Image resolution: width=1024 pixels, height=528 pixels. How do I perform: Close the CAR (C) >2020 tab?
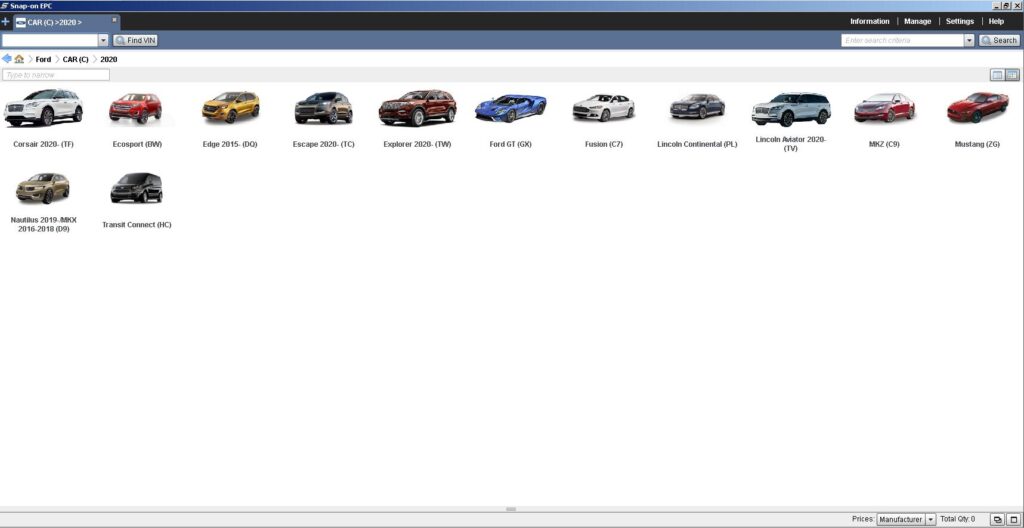(x=114, y=20)
